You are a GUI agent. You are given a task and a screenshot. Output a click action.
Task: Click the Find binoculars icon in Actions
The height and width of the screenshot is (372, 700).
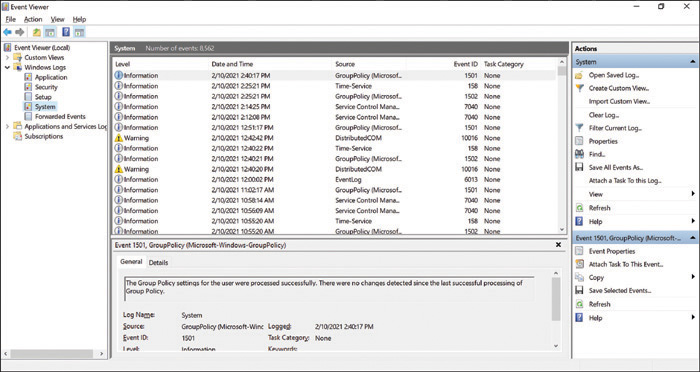point(579,154)
